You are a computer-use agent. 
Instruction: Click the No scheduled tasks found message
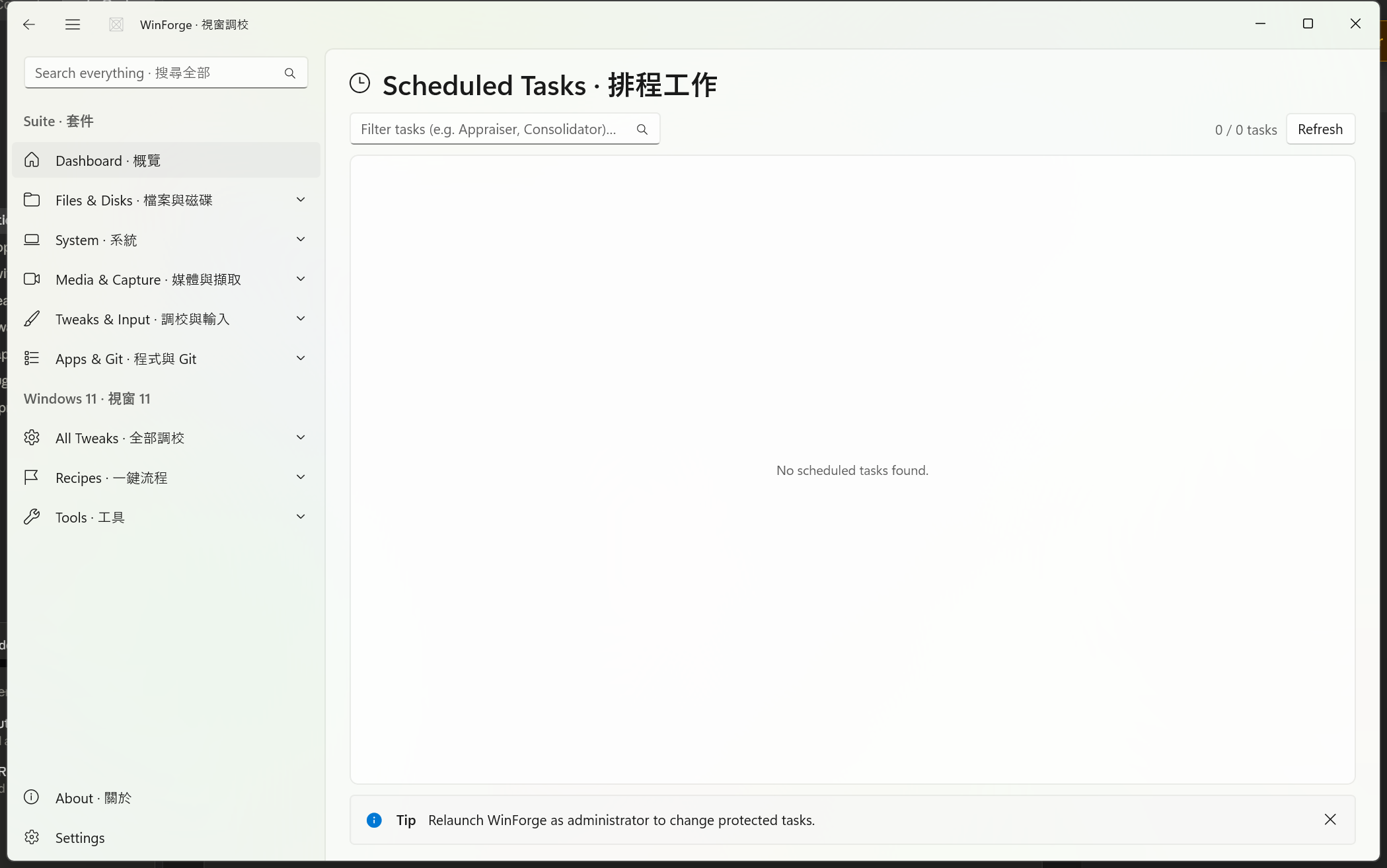tap(852, 470)
